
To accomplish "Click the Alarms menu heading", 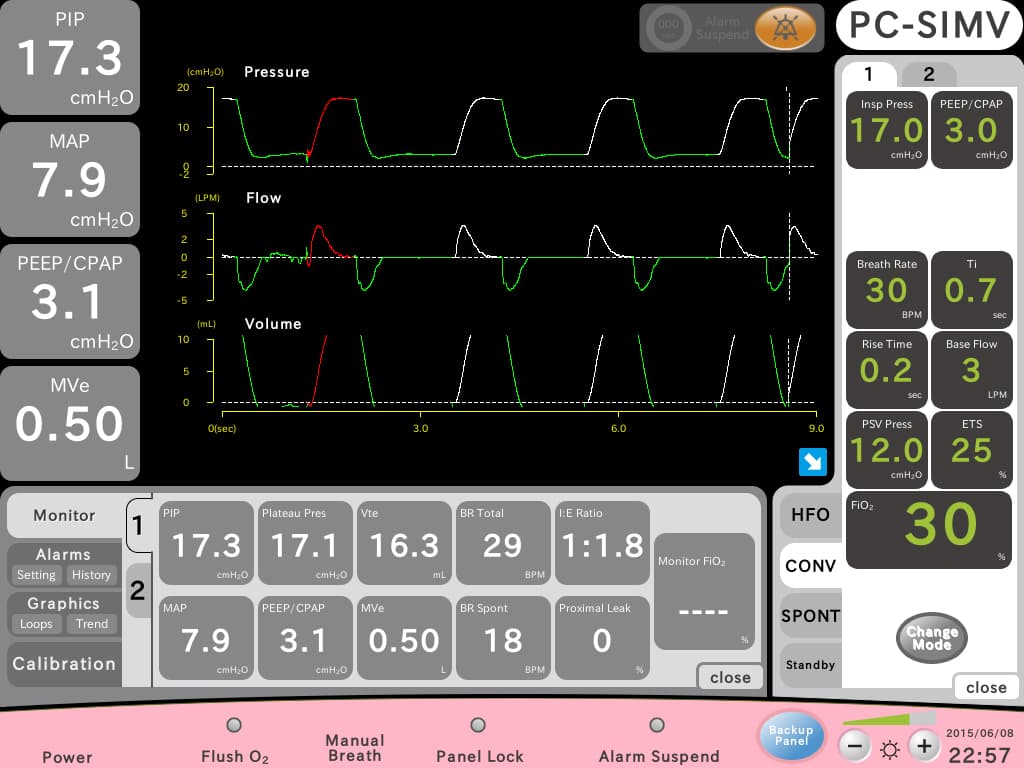I will (63, 554).
